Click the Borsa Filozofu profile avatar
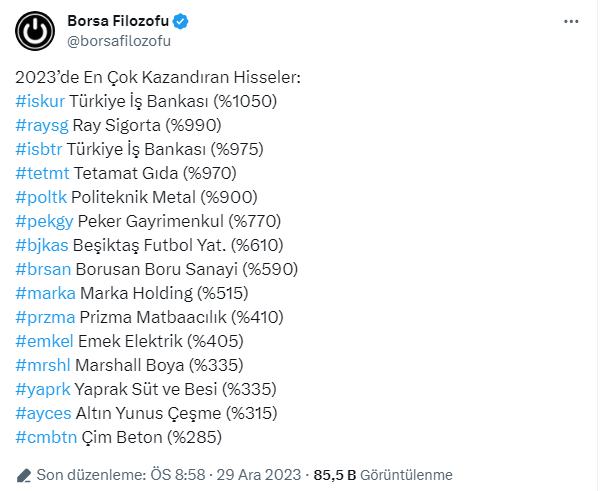Viewport: 600px width, 491px height. tap(35, 30)
